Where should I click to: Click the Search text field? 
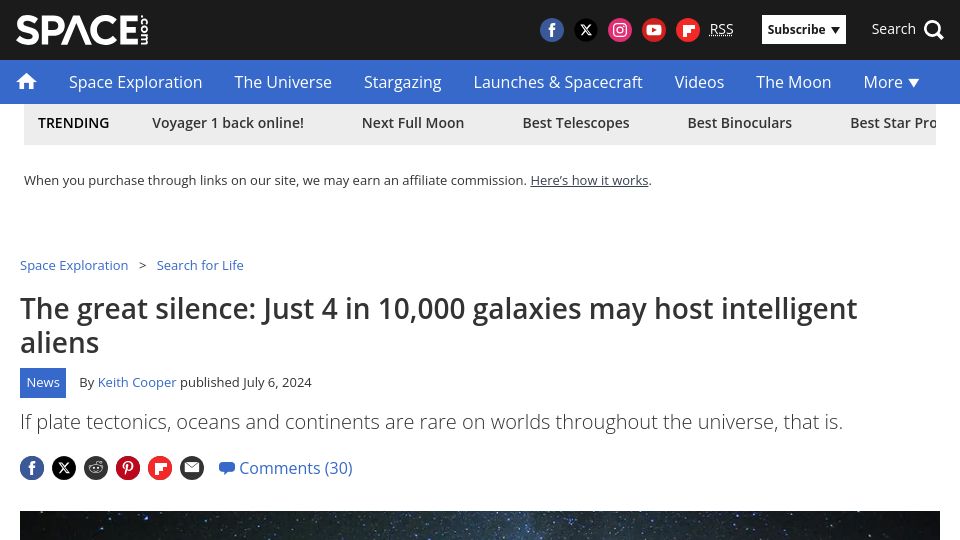[893, 29]
